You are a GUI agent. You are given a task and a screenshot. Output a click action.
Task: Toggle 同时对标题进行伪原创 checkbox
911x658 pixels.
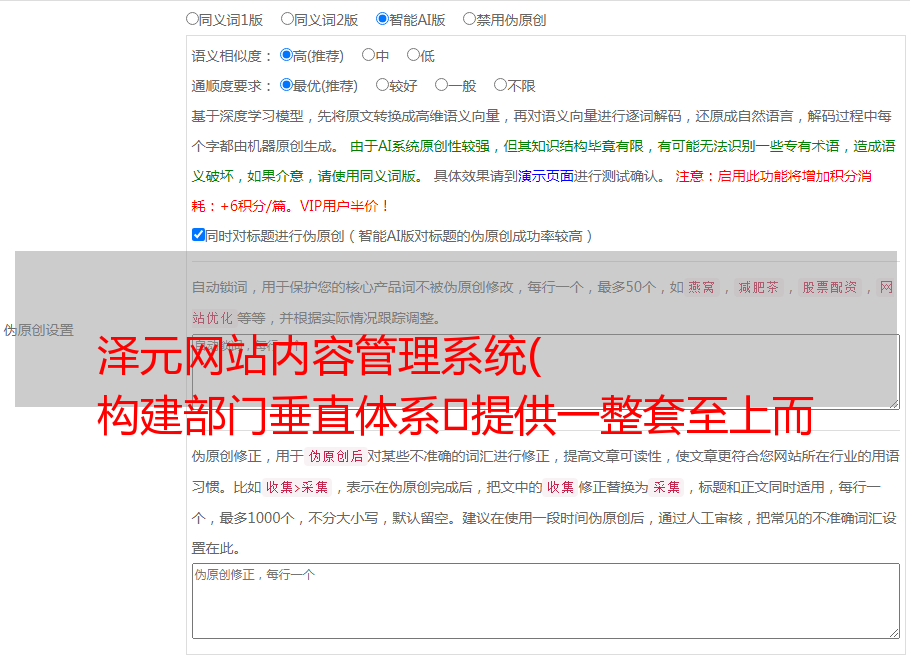(x=198, y=235)
